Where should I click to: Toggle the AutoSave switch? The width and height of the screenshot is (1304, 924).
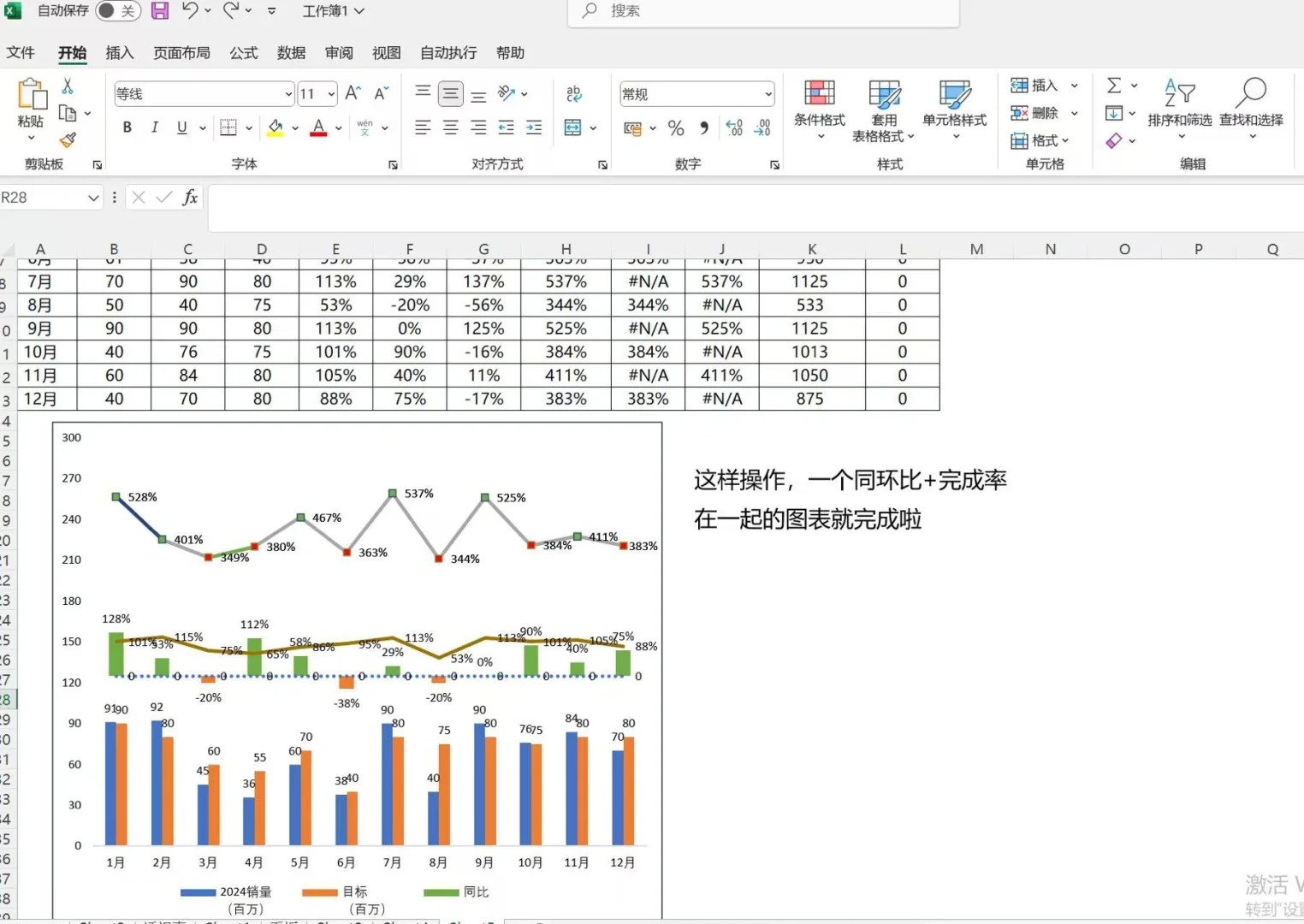click(118, 11)
